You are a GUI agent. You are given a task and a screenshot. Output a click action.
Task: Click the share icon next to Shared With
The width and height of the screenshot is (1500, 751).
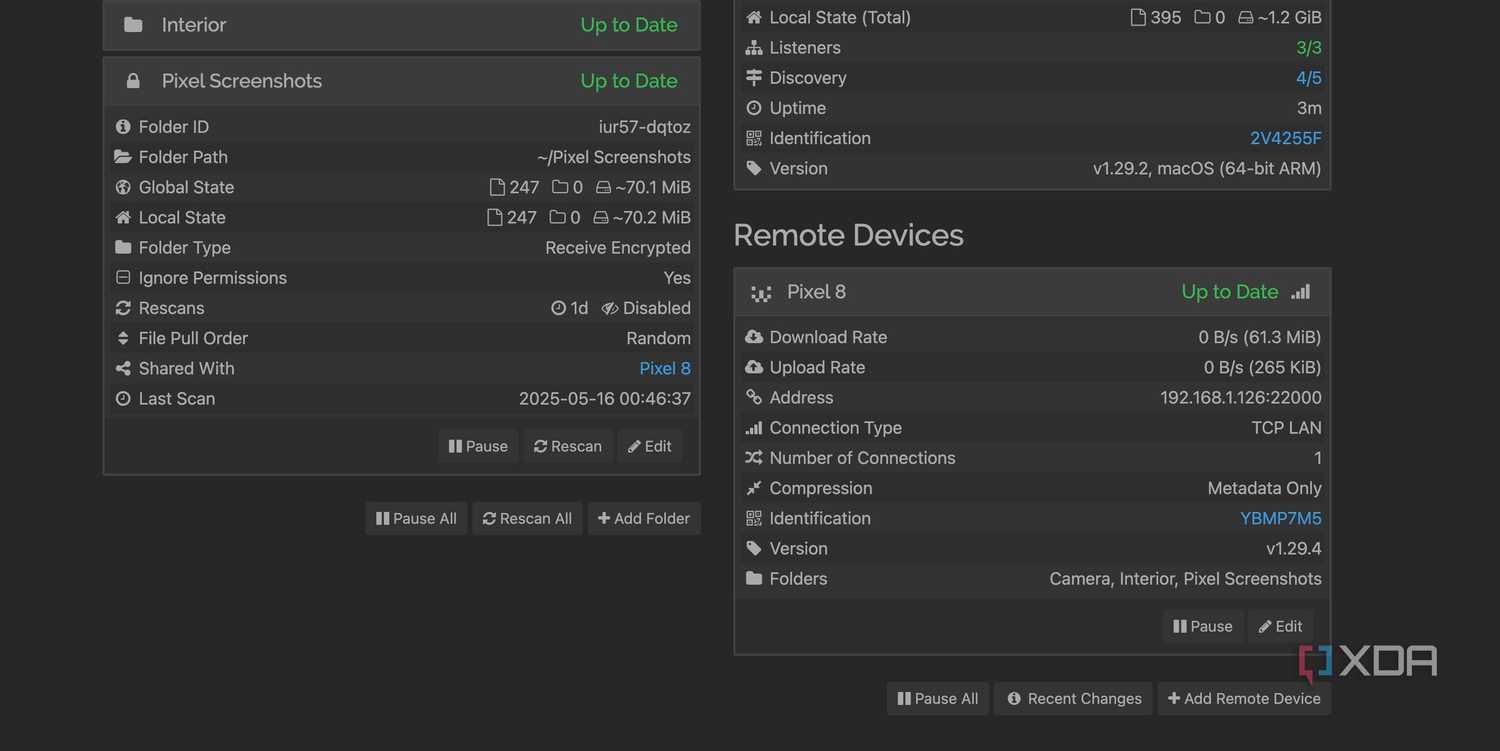click(123, 368)
